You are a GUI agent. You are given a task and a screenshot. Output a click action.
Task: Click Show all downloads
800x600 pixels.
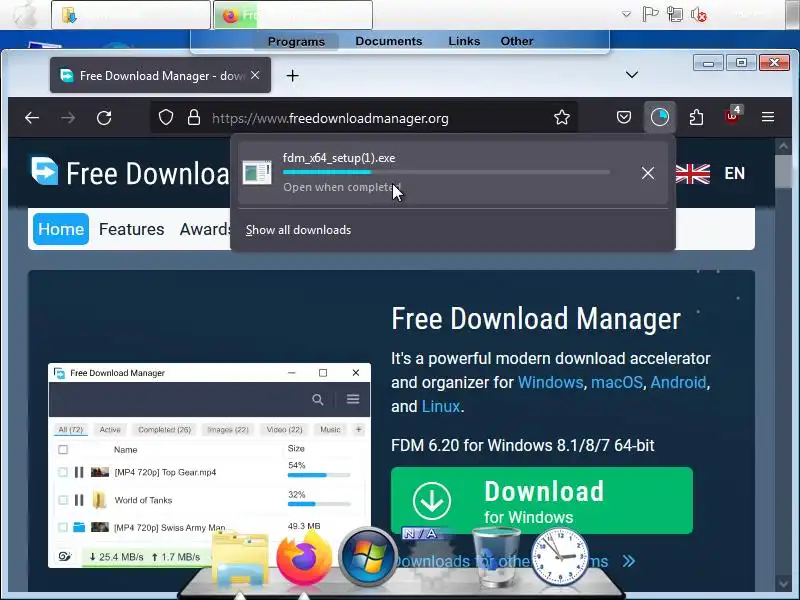[x=298, y=230]
